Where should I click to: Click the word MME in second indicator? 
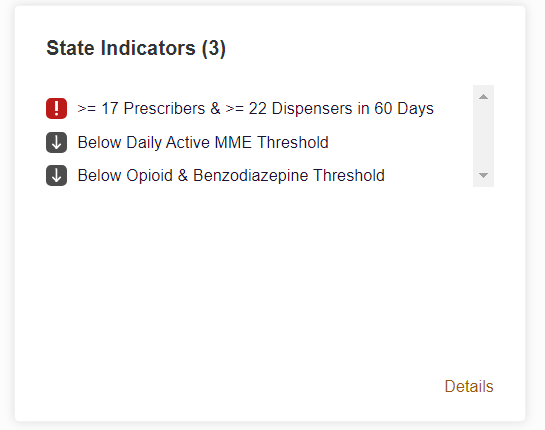click(x=233, y=142)
